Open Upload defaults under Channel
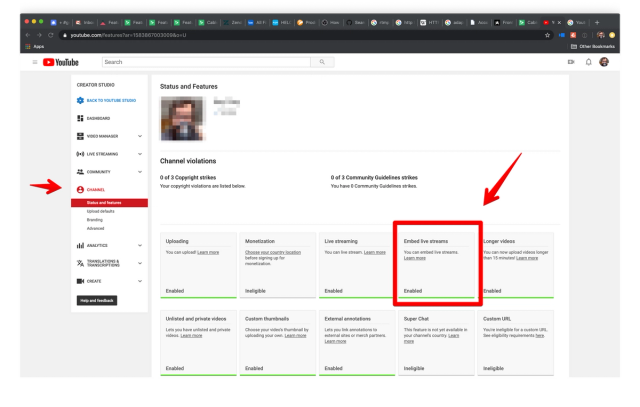This screenshot has width=640, height=407. (x=100, y=211)
